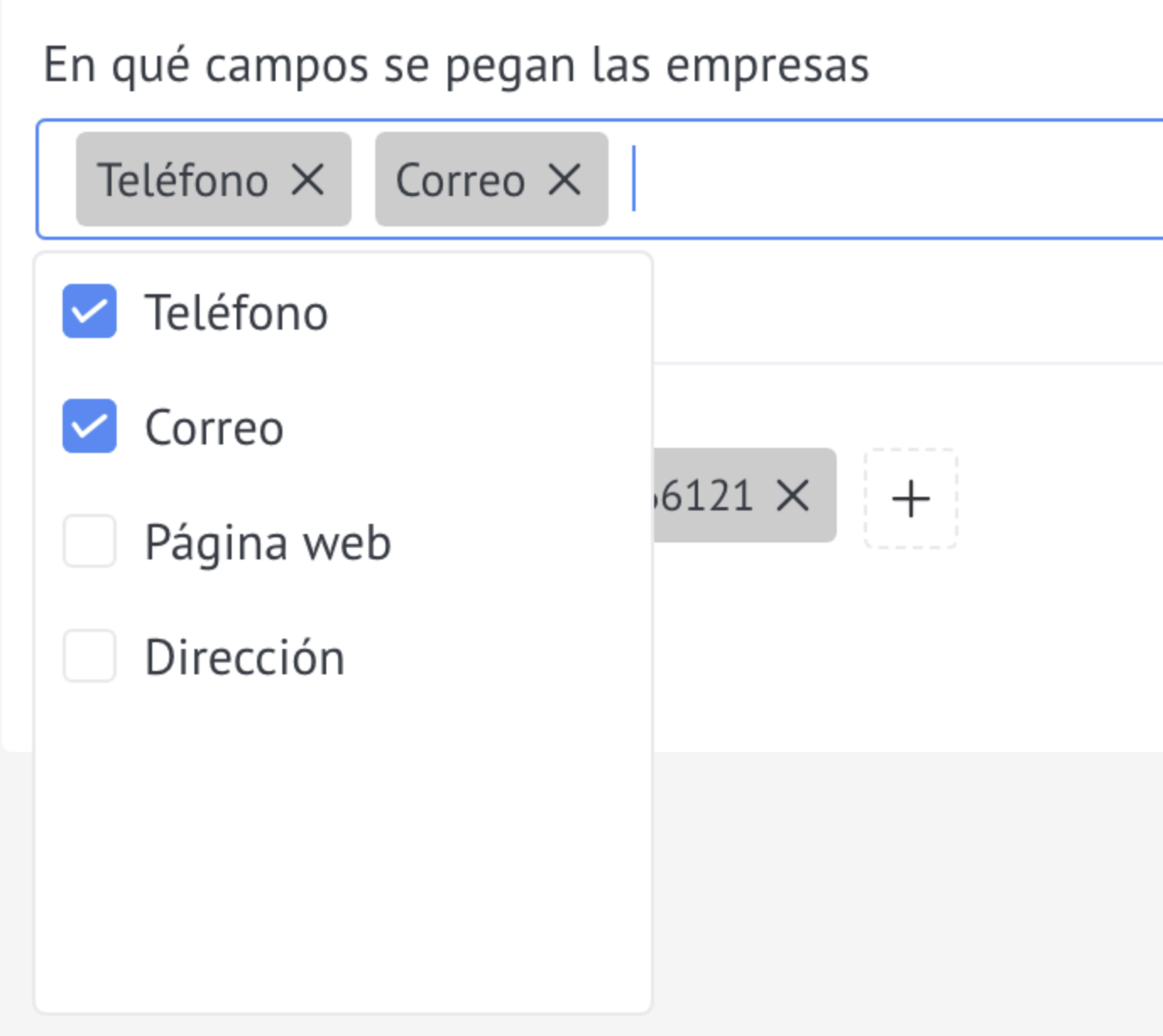Remove the Teléfono tag with its X
1163x1036 pixels.
point(308,179)
